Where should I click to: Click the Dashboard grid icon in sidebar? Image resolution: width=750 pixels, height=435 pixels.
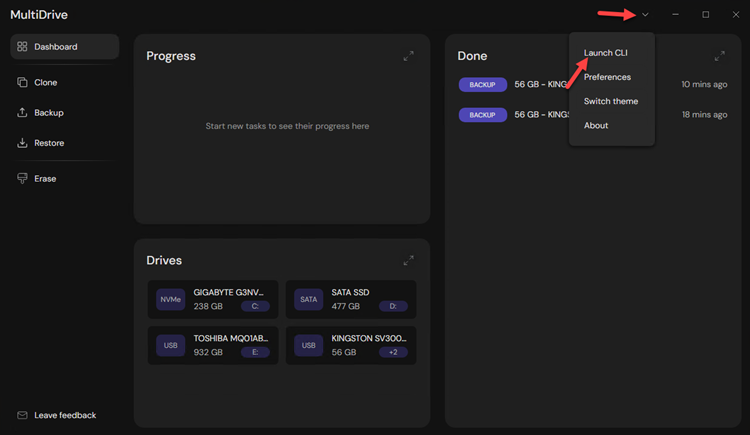[22, 47]
